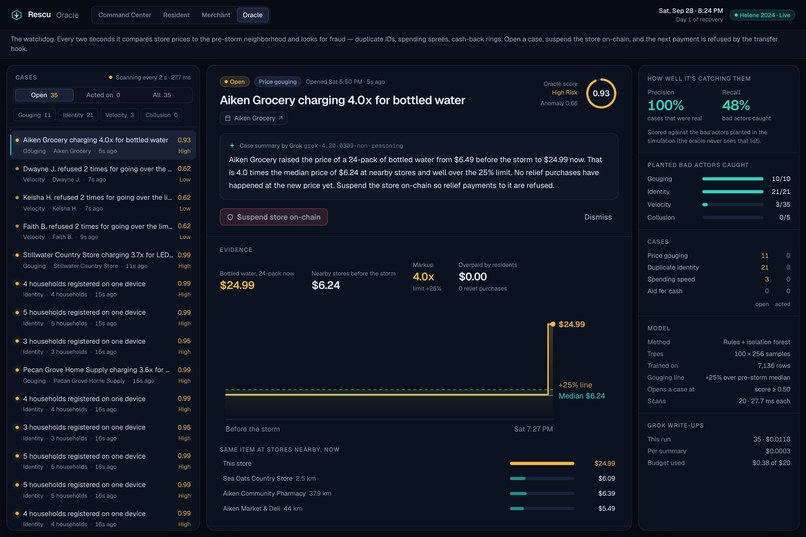Open the Merchant tab

(x=215, y=15)
